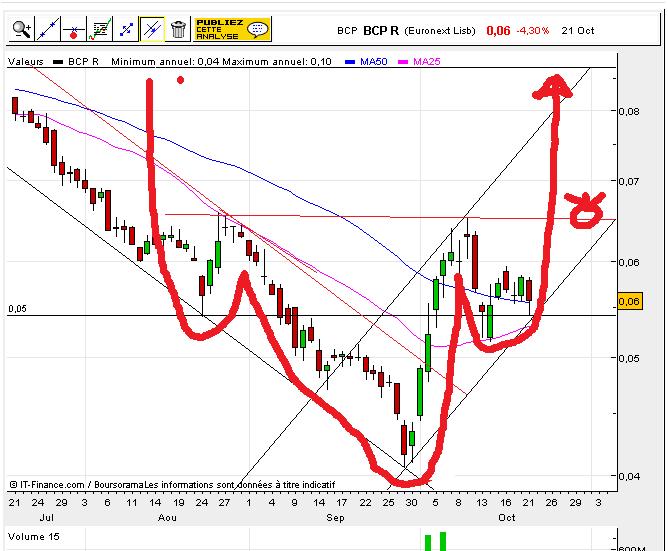Image resolution: width=668 pixels, height=551 pixels.
Task: Click the magenta MA25 color marker
Action: pos(403,62)
